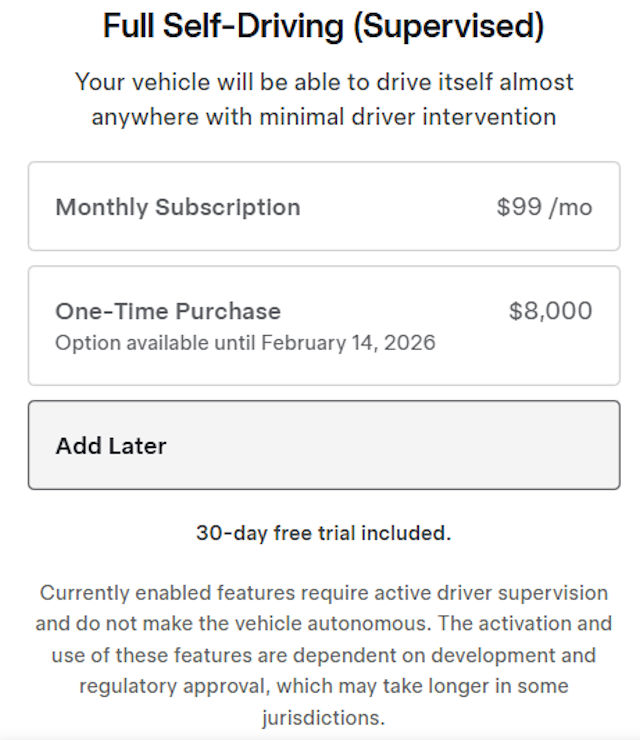The image size is (640, 740).
Task: Click the $8,000 price
Action: pos(550,311)
